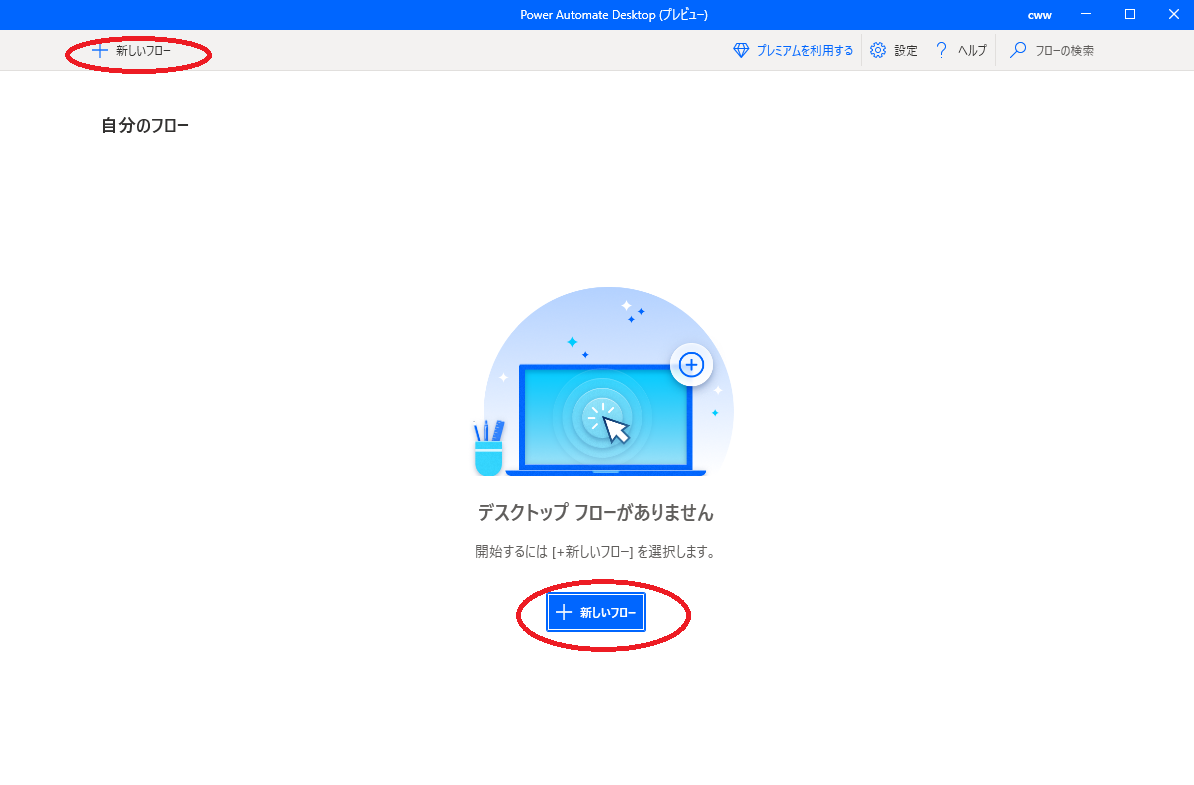1194x785 pixels.
Task: Minimize the Power Automate Desktop window
Action: click(1085, 14)
